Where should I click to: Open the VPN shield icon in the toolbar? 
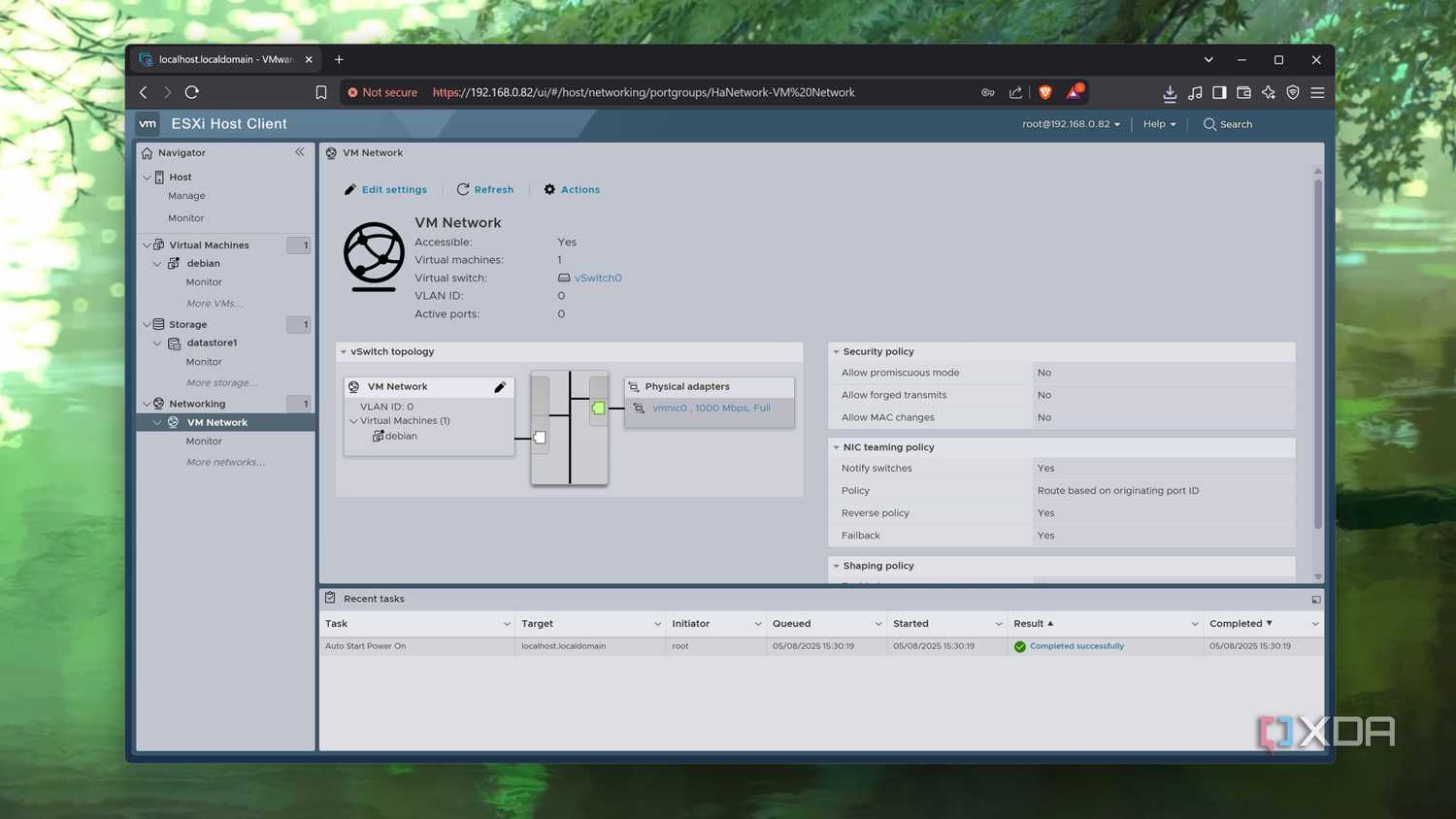pos(1293,92)
